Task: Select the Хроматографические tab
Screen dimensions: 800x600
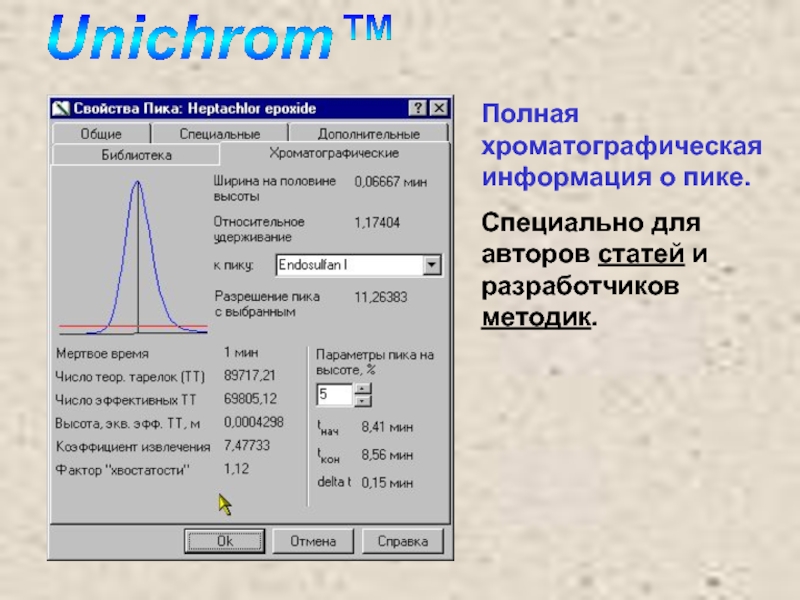Action: (334, 153)
